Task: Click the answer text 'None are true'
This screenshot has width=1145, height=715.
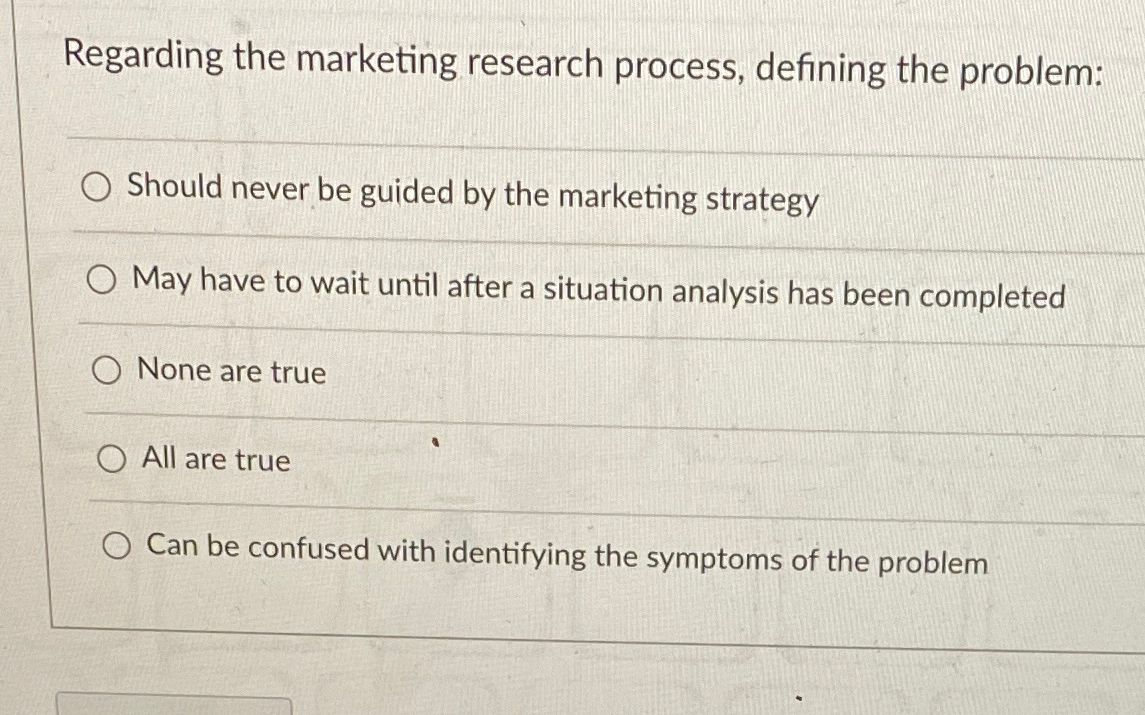Action: click(x=231, y=373)
